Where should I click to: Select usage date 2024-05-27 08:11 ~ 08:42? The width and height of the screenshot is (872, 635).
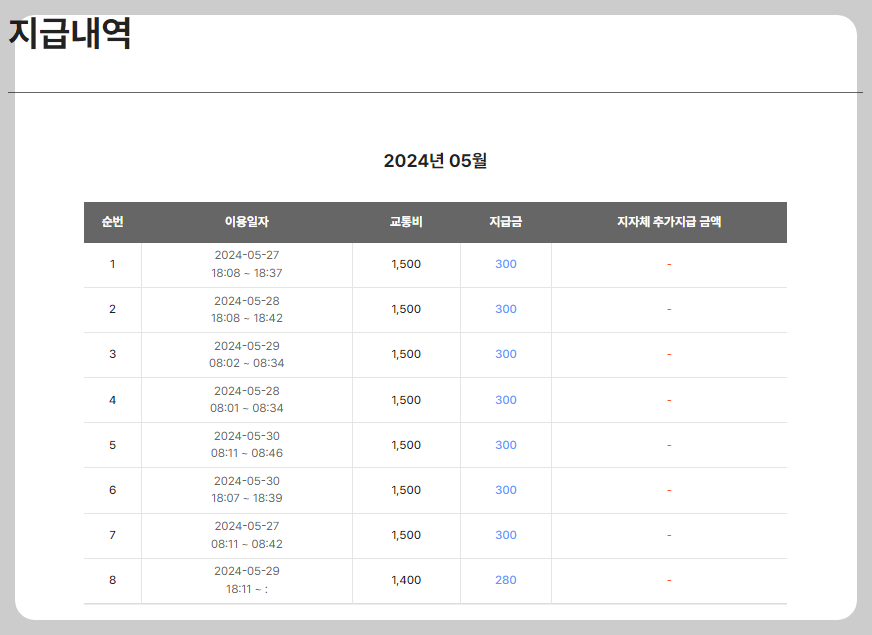pos(246,534)
